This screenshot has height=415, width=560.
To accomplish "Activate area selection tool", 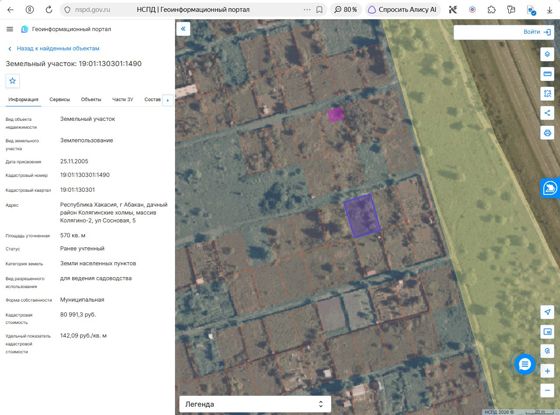I will coord(547,94).
